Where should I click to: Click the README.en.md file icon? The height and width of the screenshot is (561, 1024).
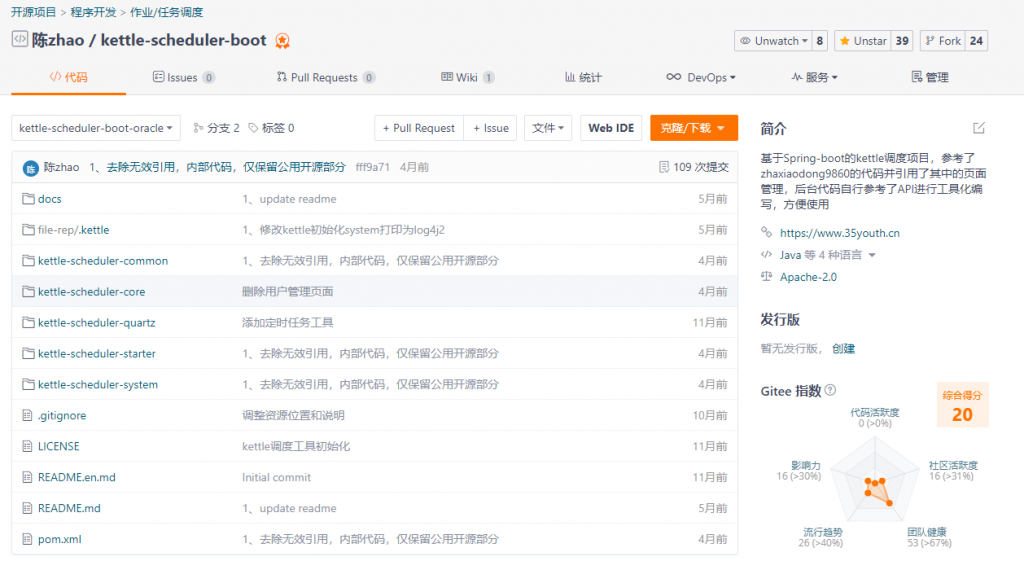[27, 477]
